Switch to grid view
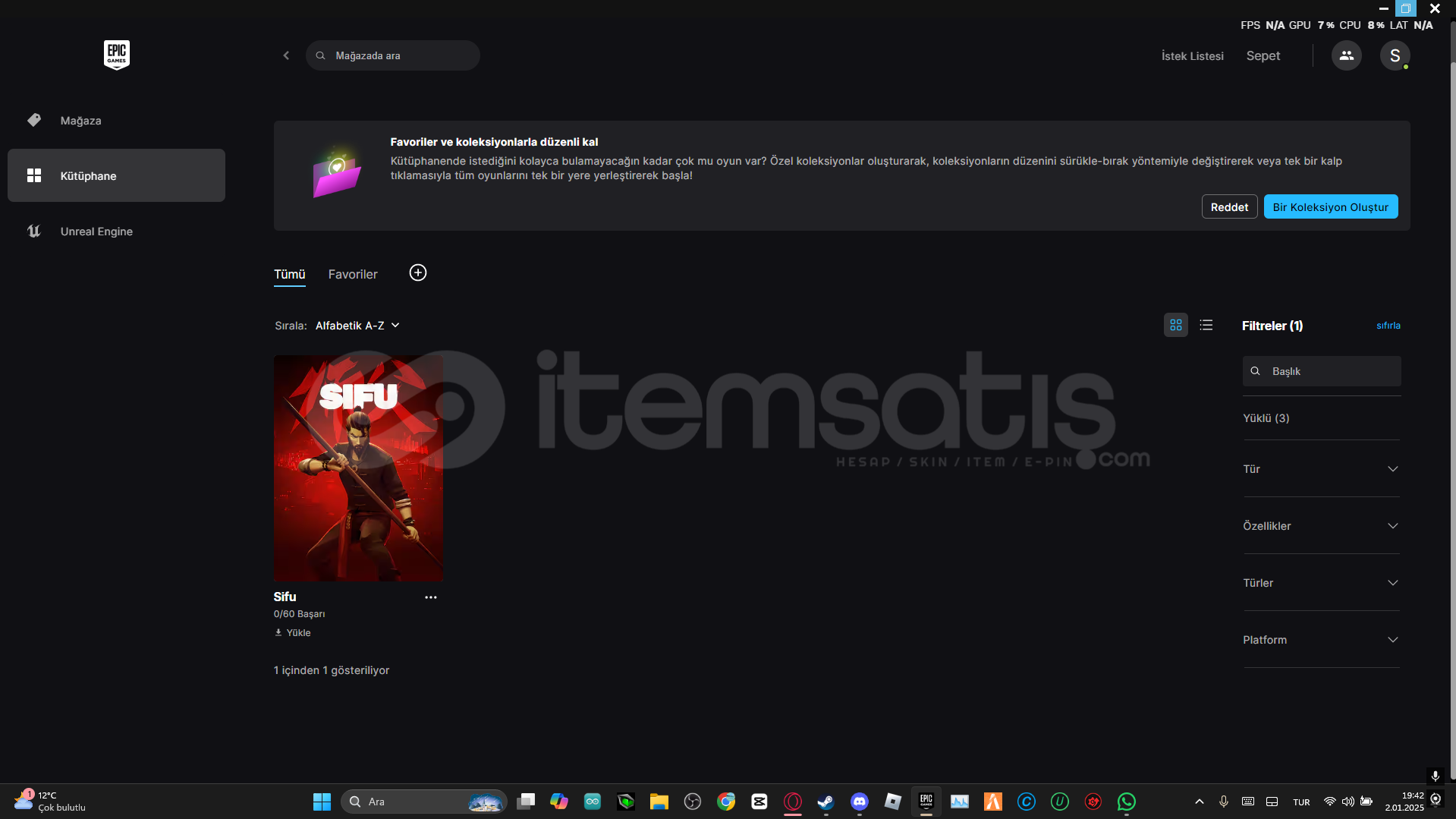The width and height of the screenshot is (1456, 819). coord(1175,325)
